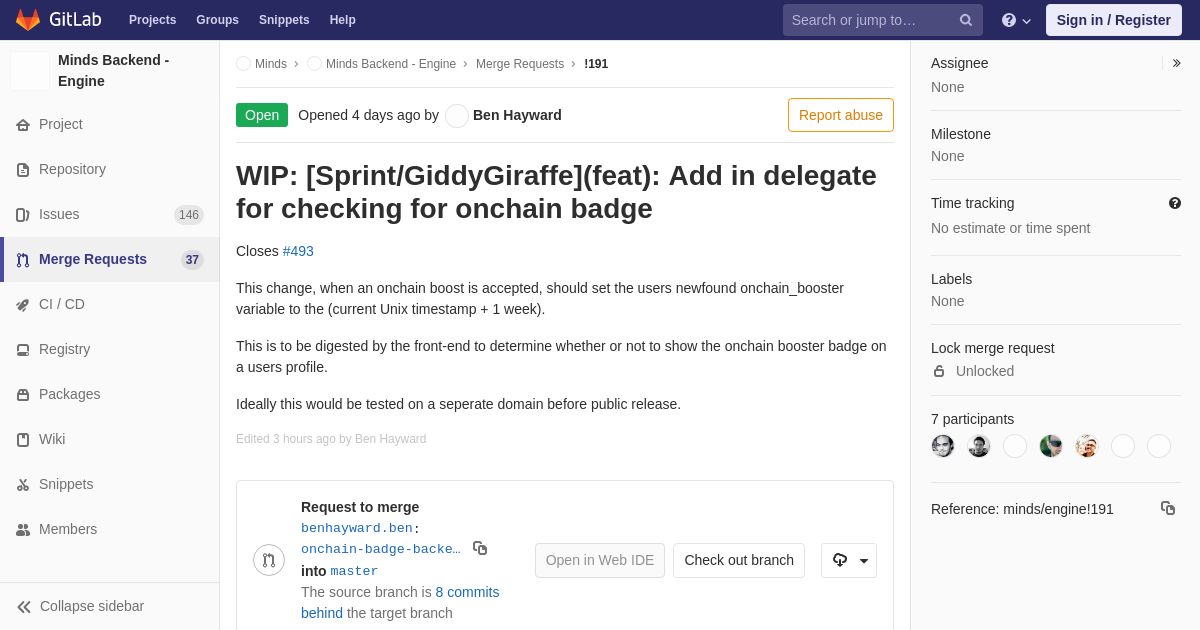Focus the Search or jump to field
Viewport: 1200px width, 630px height.
point(883,20)
